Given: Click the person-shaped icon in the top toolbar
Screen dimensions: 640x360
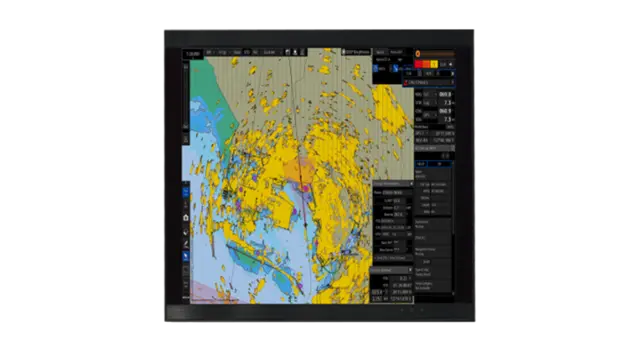Looking at the screenshot, I should (295, 52).
